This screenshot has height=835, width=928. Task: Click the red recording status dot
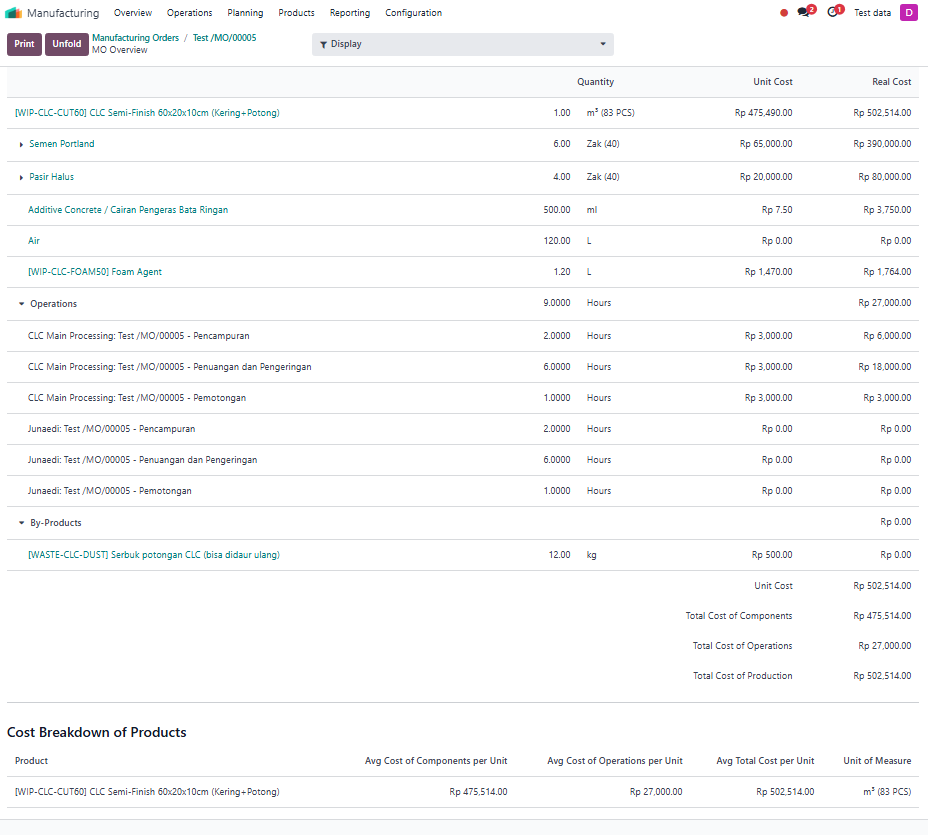click(784, 13)
